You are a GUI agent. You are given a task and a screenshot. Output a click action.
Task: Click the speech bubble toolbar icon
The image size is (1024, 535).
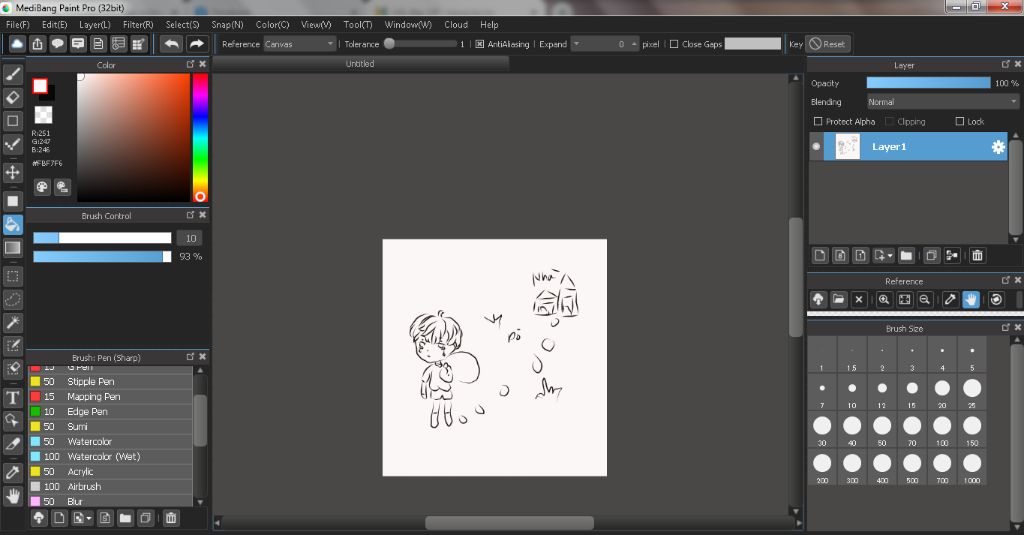(57, 44)
